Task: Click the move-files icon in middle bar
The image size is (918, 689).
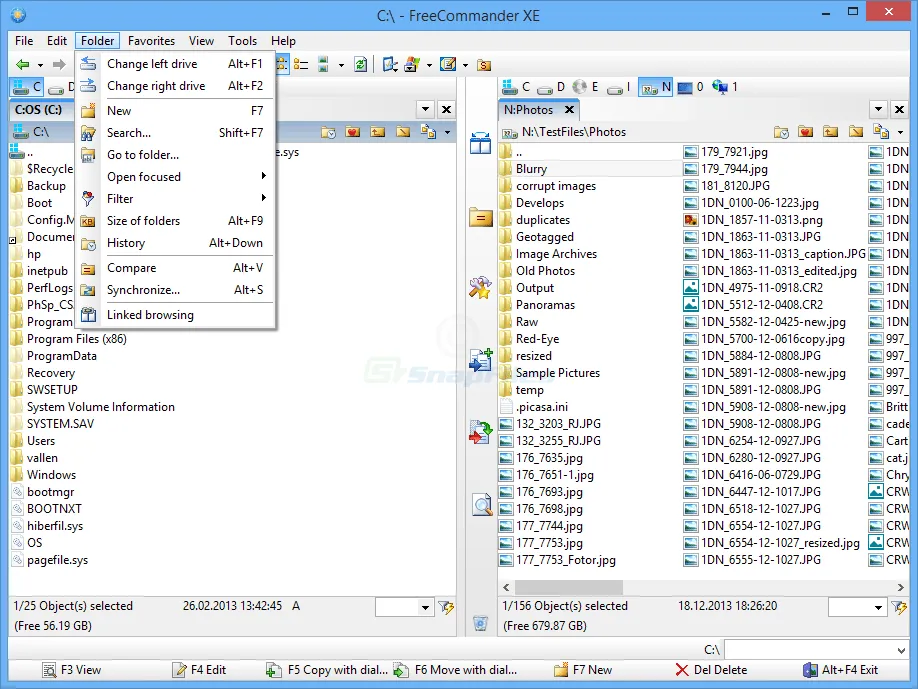Action: (480, 432)
